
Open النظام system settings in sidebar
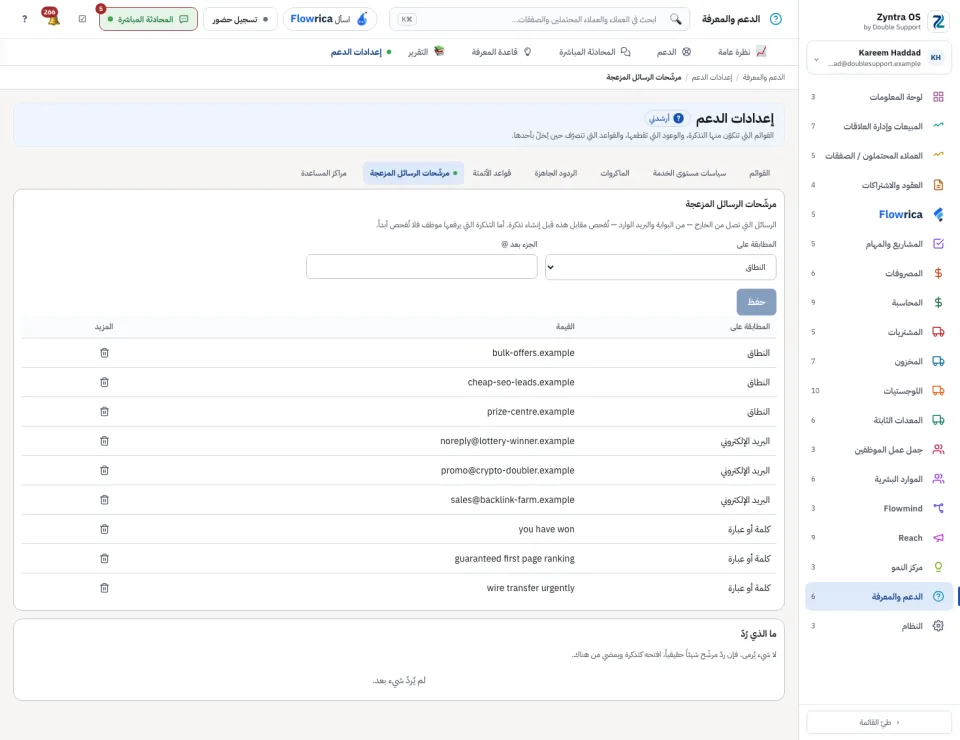879,626
